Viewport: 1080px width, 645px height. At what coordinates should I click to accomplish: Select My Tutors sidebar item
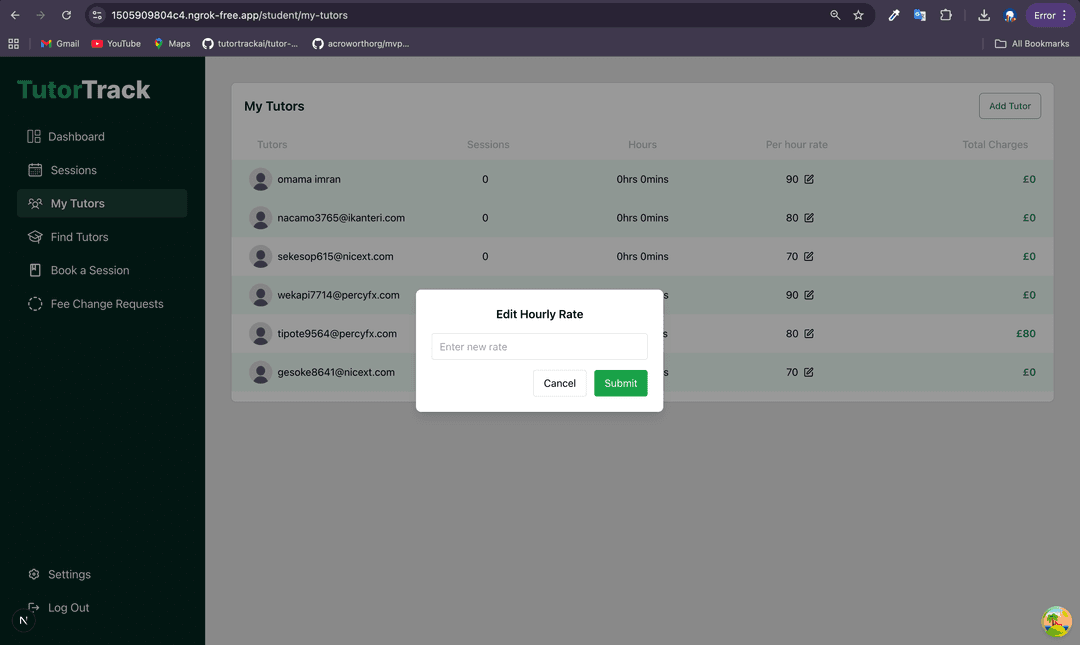point(102,203)
